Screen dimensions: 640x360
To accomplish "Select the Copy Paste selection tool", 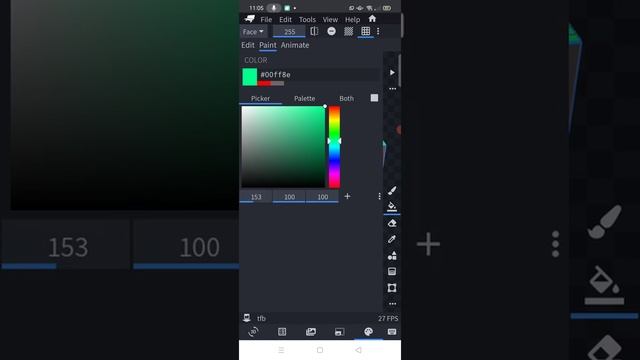I will 392,288.
